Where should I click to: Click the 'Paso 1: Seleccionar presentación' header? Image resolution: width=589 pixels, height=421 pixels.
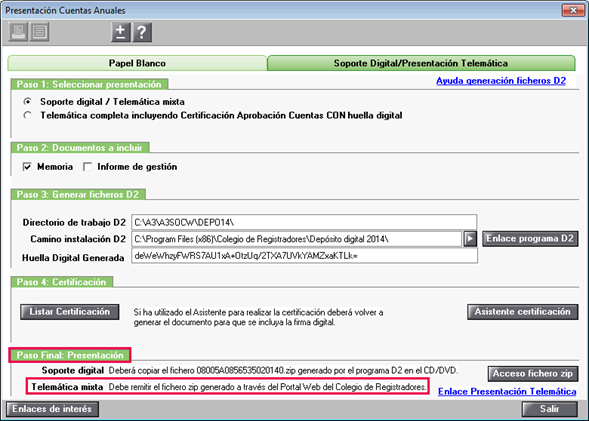tap(89, 85)
